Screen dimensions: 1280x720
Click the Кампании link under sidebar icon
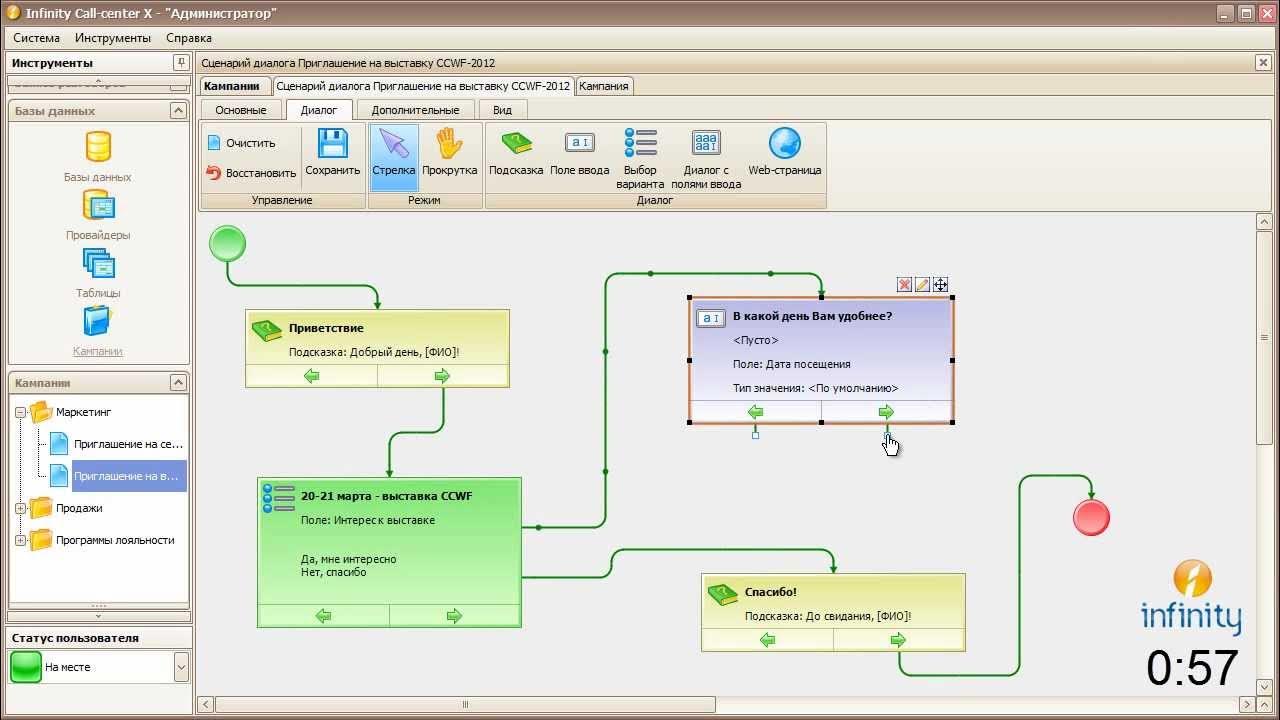click(98, 351)
